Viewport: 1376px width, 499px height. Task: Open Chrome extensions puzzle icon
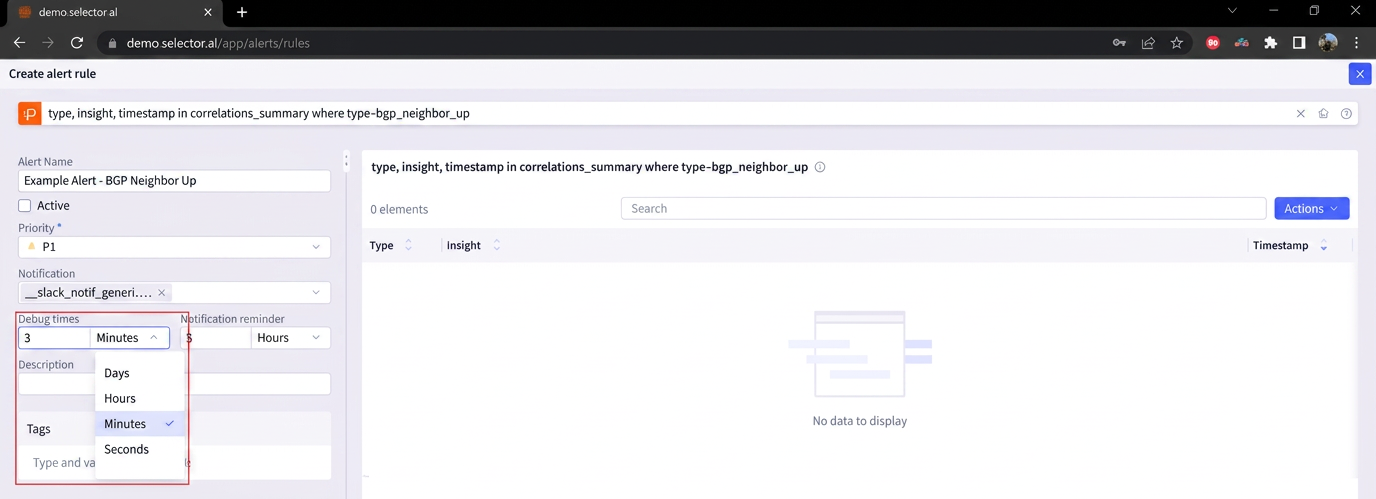(1270, 43)
